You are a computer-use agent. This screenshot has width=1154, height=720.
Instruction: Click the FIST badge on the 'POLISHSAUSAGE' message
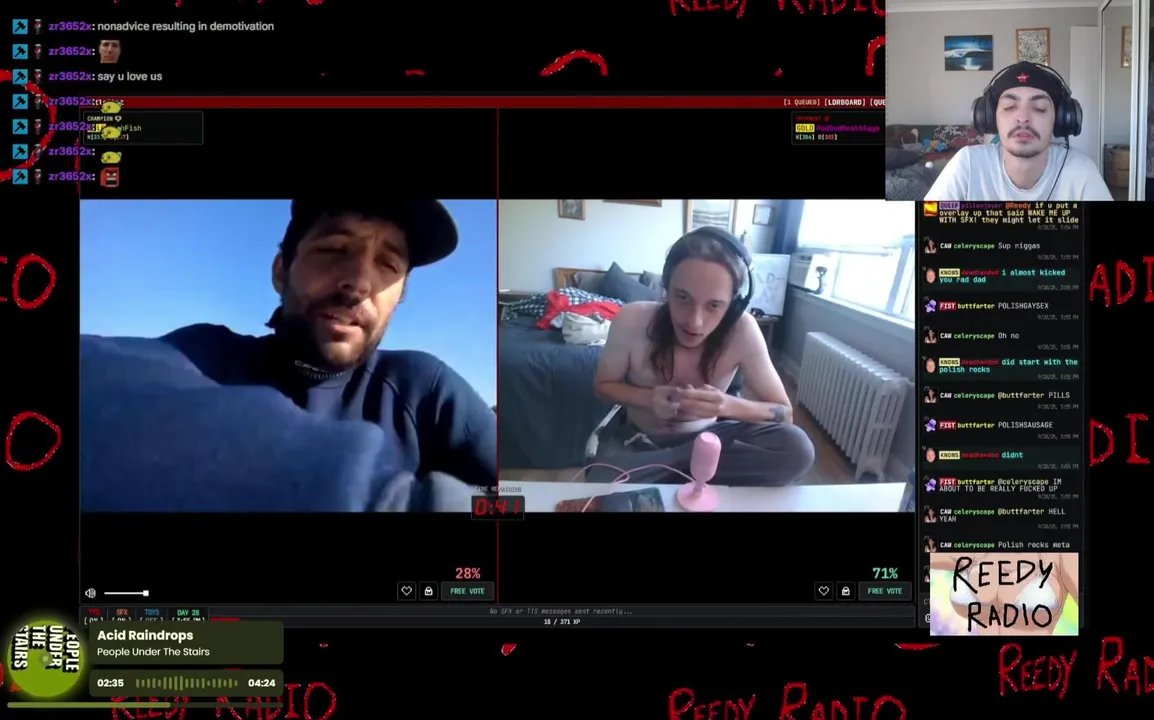click(x=947, y=426)
